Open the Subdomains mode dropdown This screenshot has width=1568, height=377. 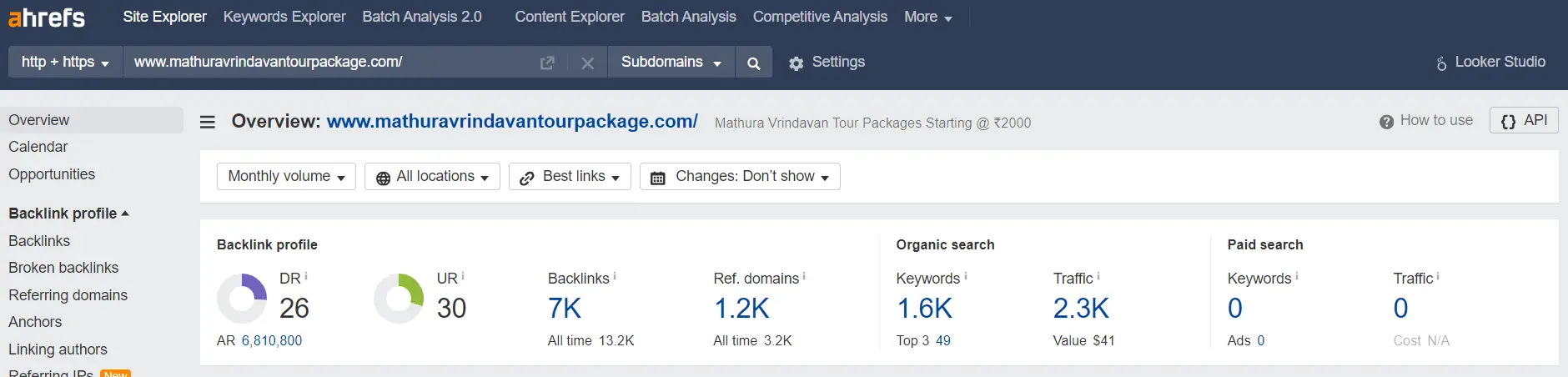coord(671,63)
